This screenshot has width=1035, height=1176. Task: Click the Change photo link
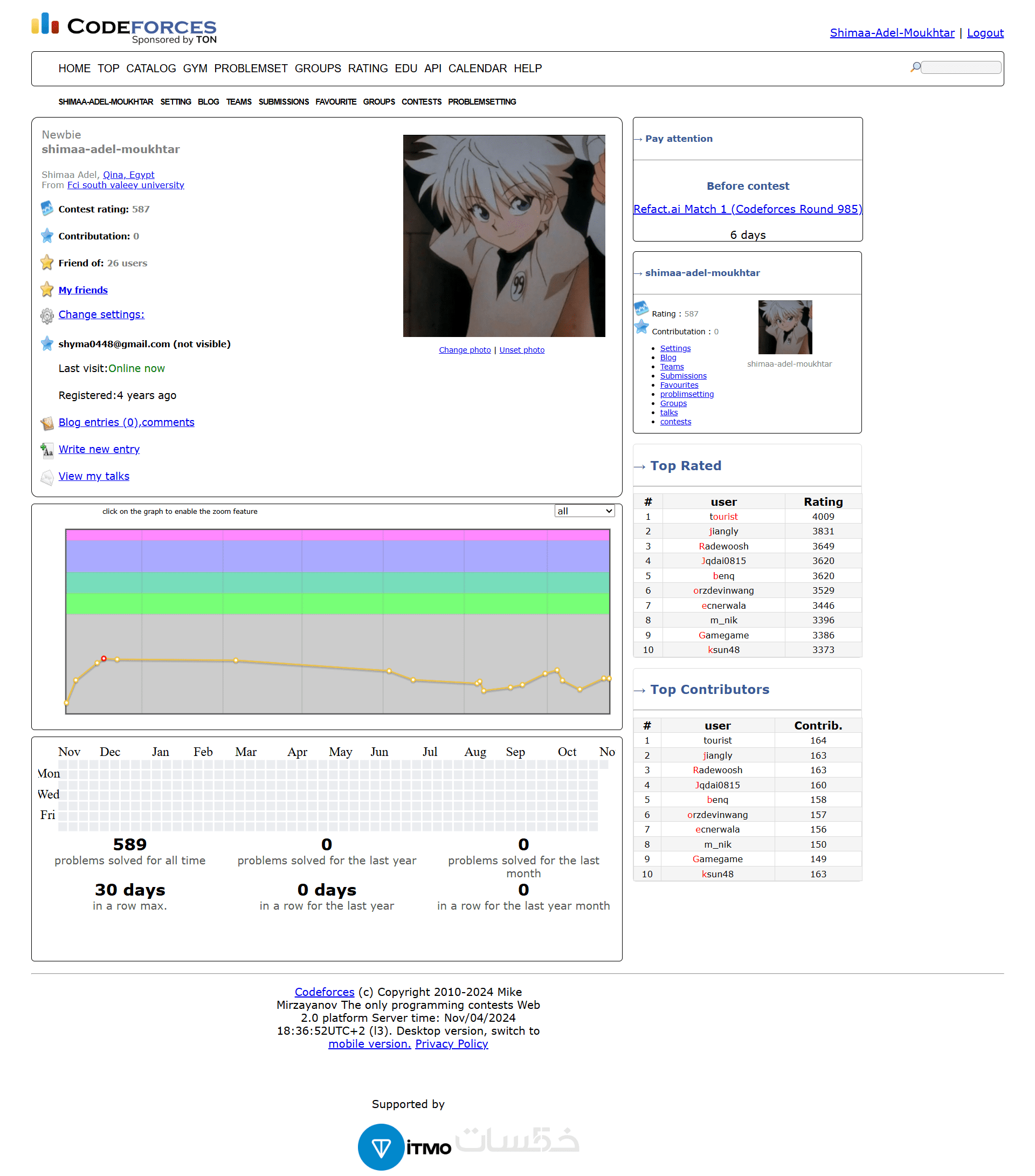pos(464,350)
